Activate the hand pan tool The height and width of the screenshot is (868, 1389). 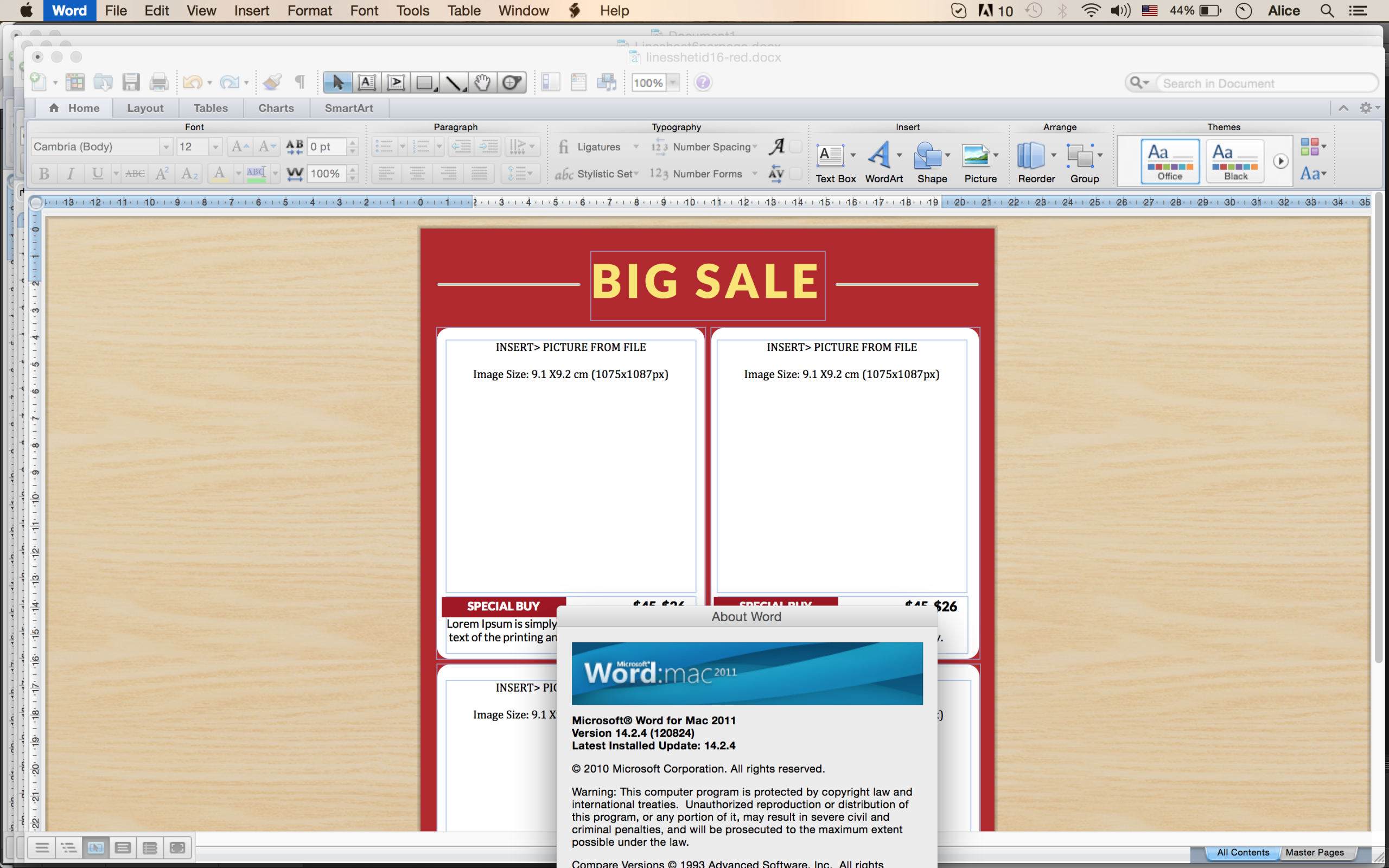[483, 82]
